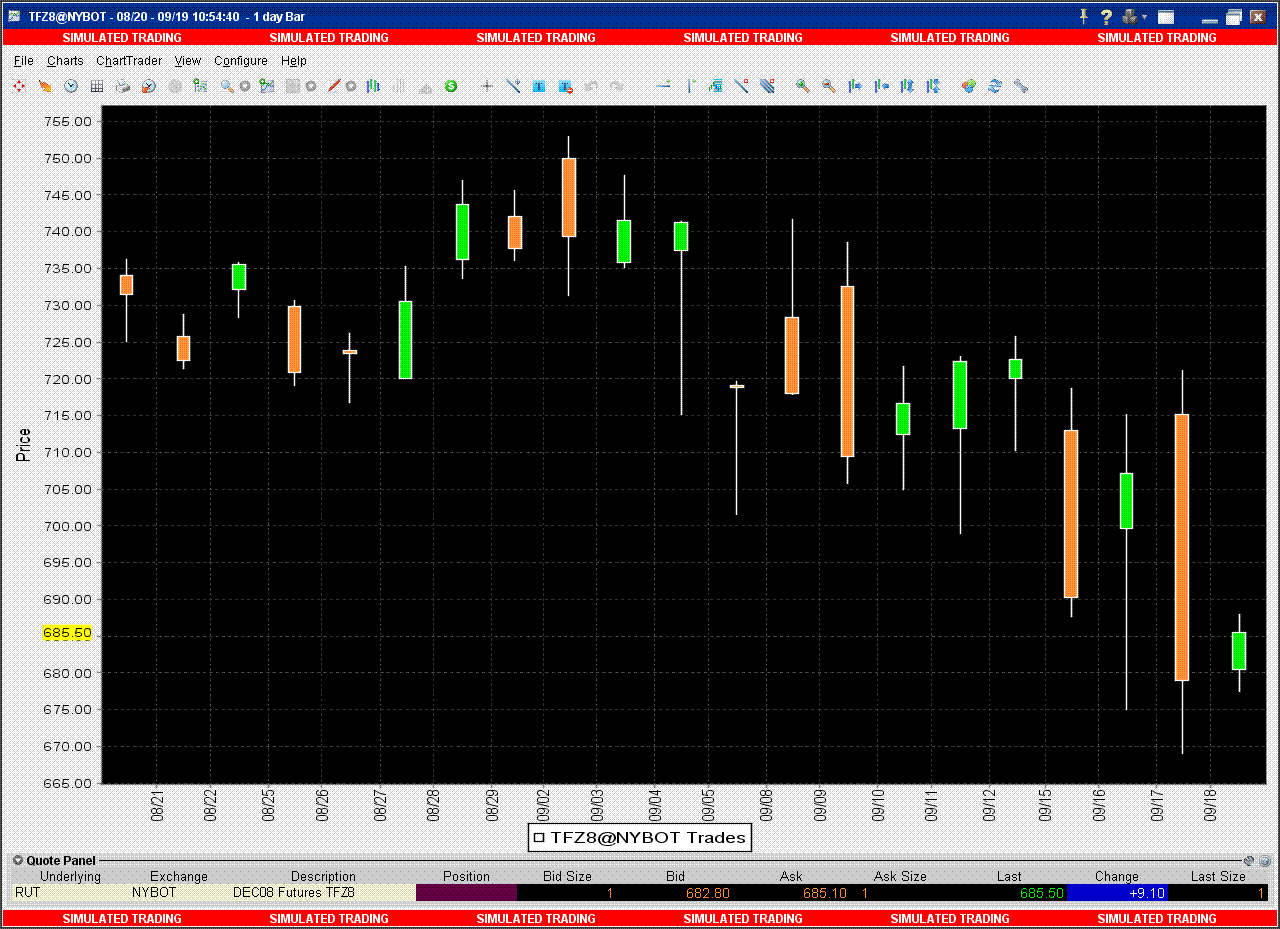Open the chart time period clock icon
Viewport: 1280px width, 929px height.
point(71,87)
